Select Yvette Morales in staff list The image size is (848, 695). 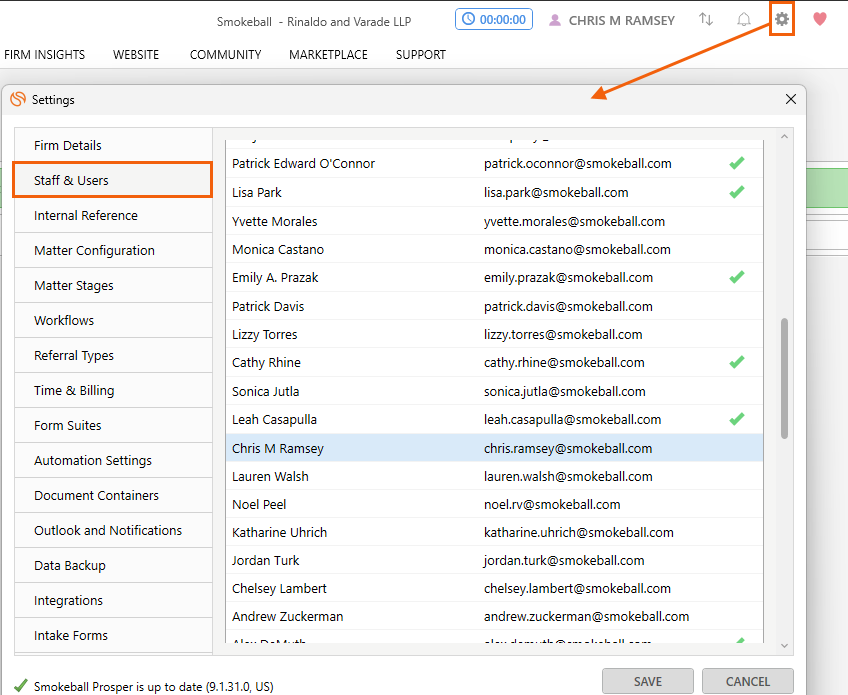click(494, 221)
